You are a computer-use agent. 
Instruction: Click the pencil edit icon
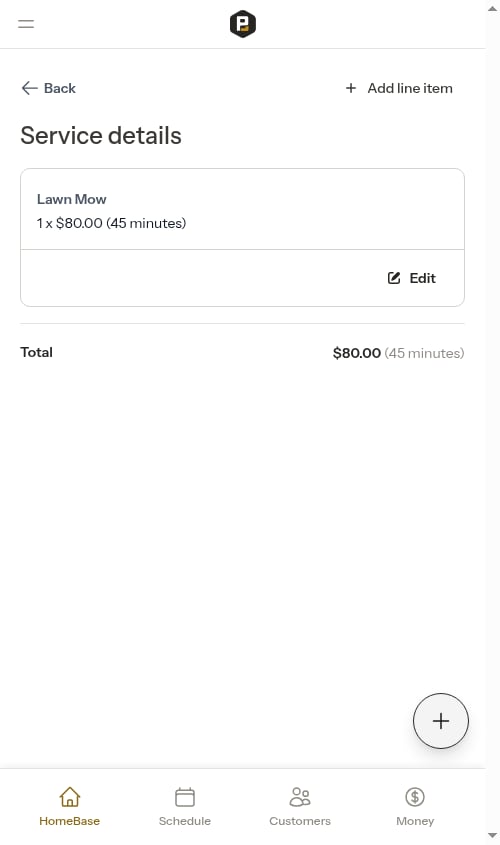[394, 278]
